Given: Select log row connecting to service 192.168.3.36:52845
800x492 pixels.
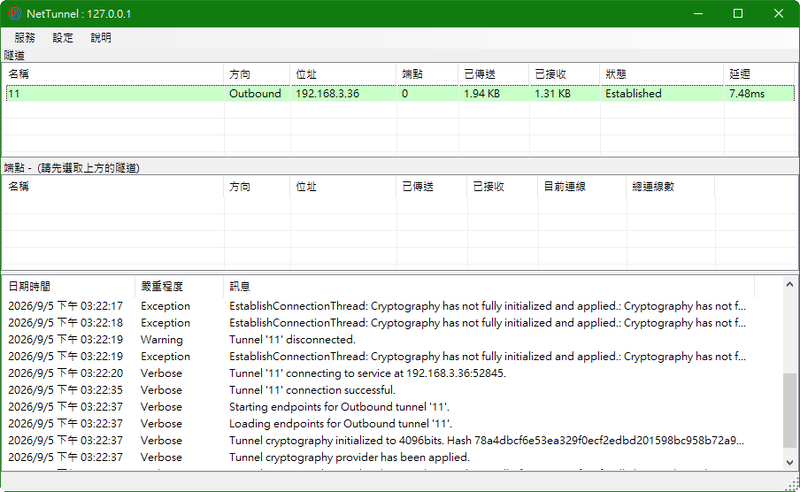Looking at the screenshot, I should click(378, 373).
